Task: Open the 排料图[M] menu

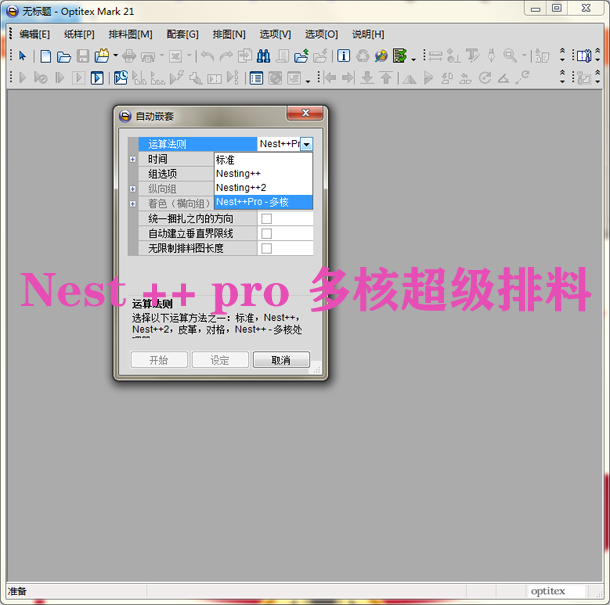Action: 130,34
